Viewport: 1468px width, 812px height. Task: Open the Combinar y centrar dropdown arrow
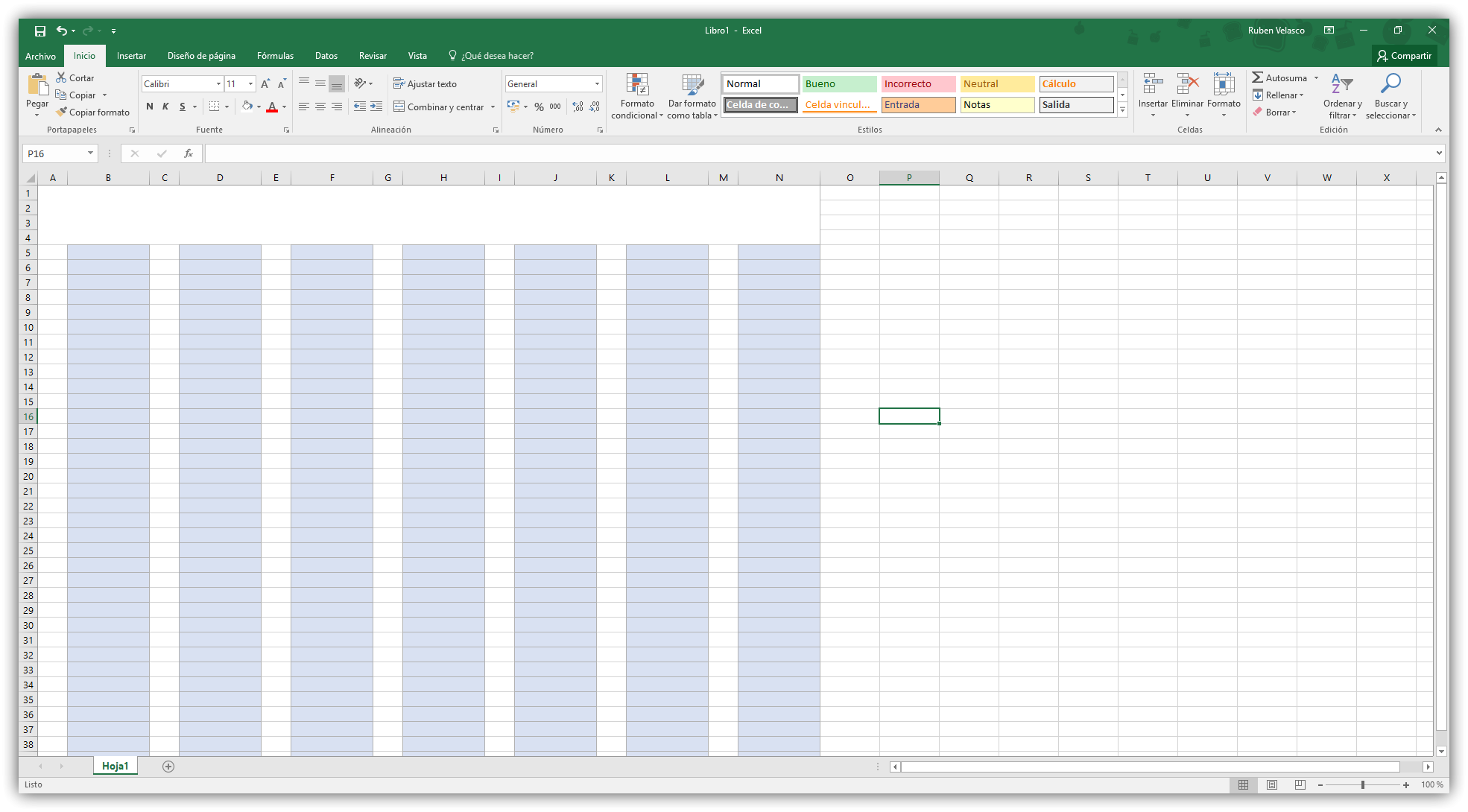[x=493, y=107]
